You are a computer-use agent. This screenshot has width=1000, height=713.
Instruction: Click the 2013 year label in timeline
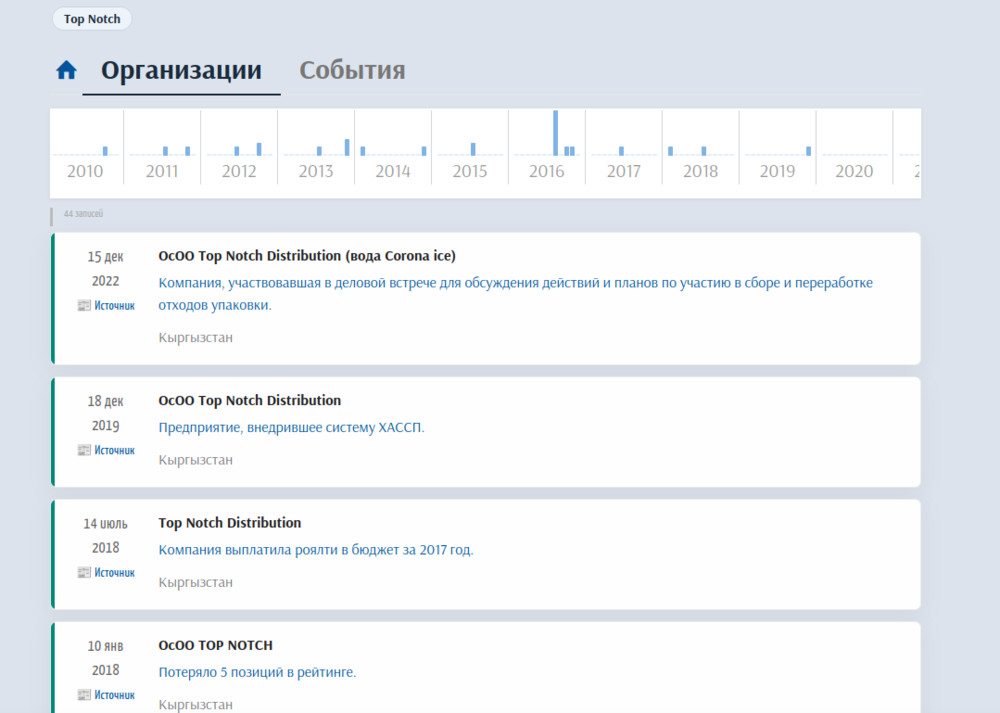(316, 171)
